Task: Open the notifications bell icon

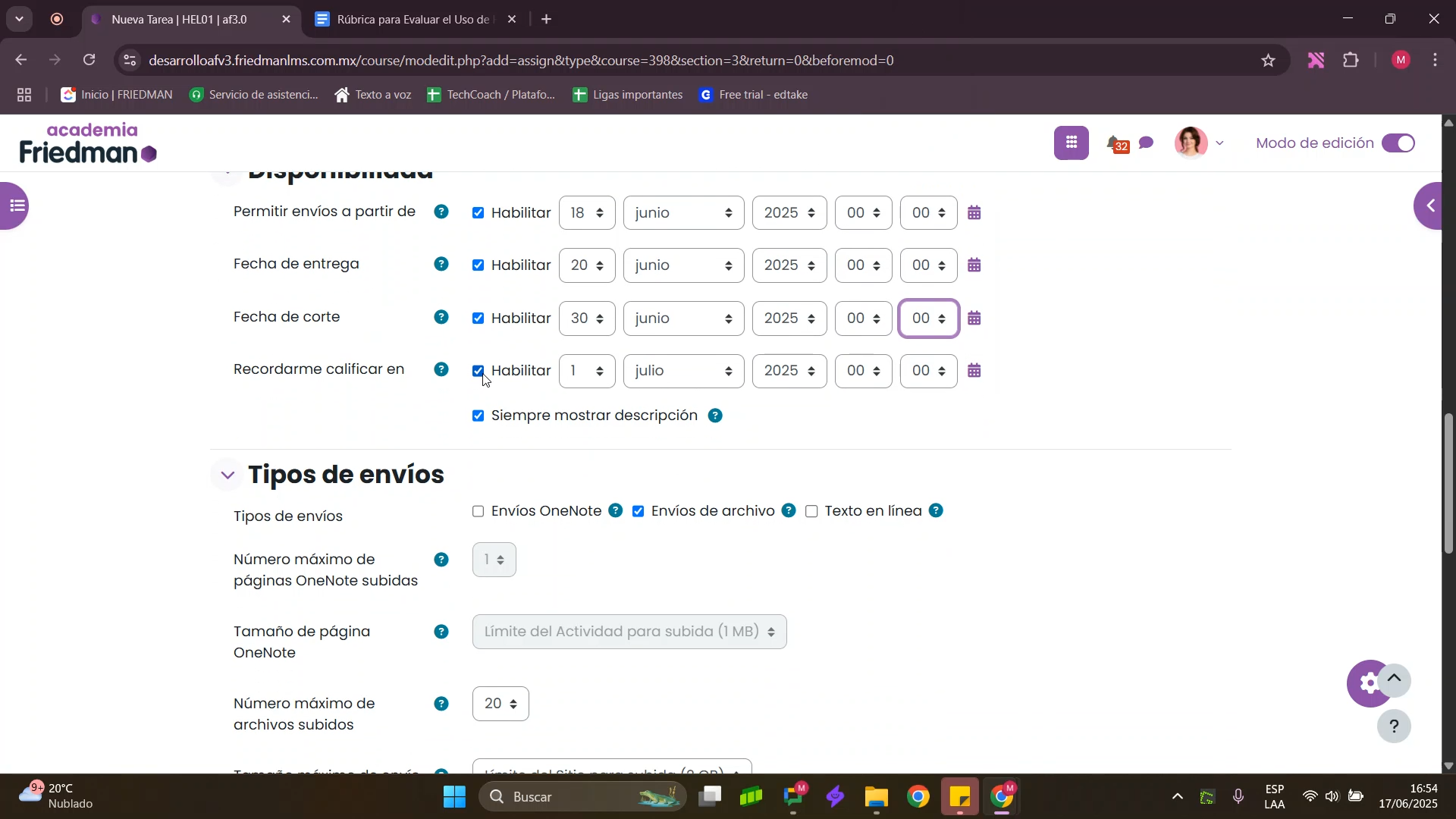Action: click(x=1114, y=143)
